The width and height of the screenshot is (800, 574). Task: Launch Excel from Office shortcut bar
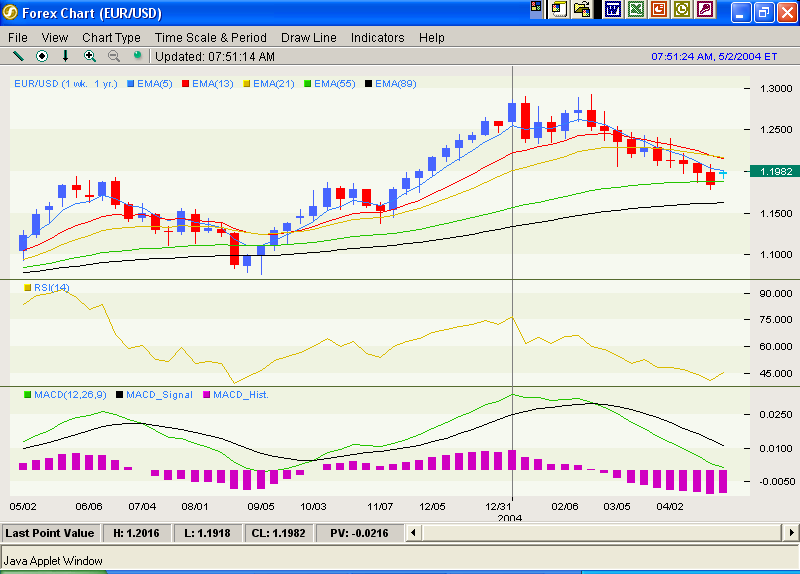pos(636,9)
